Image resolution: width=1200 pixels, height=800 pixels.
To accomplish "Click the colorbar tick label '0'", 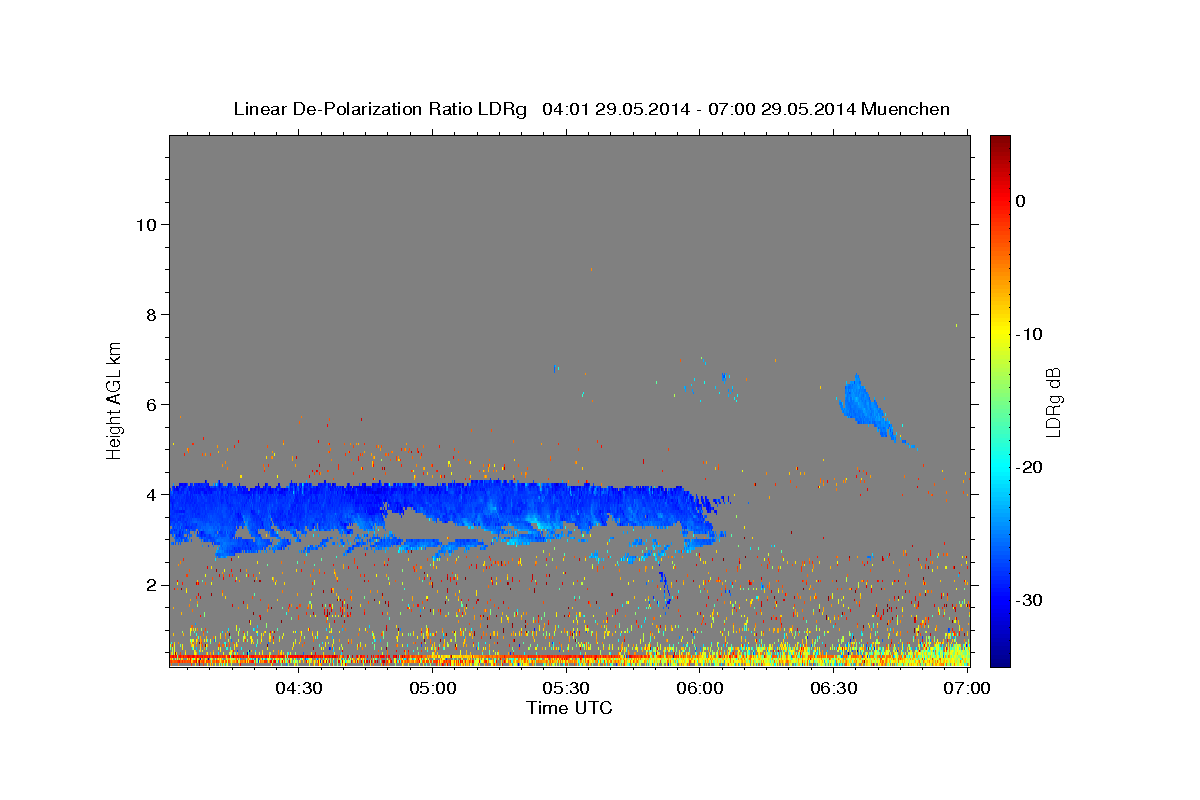I will coord(1020,201).
